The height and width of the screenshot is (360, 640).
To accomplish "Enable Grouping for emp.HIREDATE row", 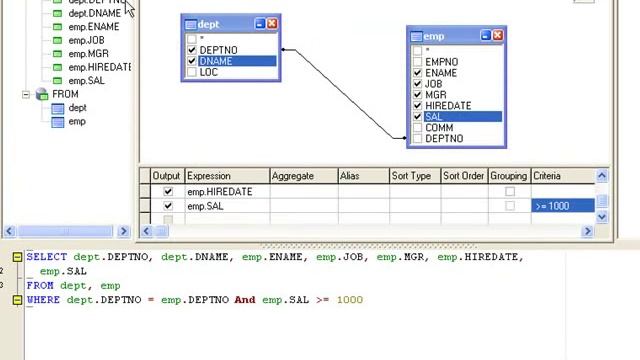I will coord(509,191).
